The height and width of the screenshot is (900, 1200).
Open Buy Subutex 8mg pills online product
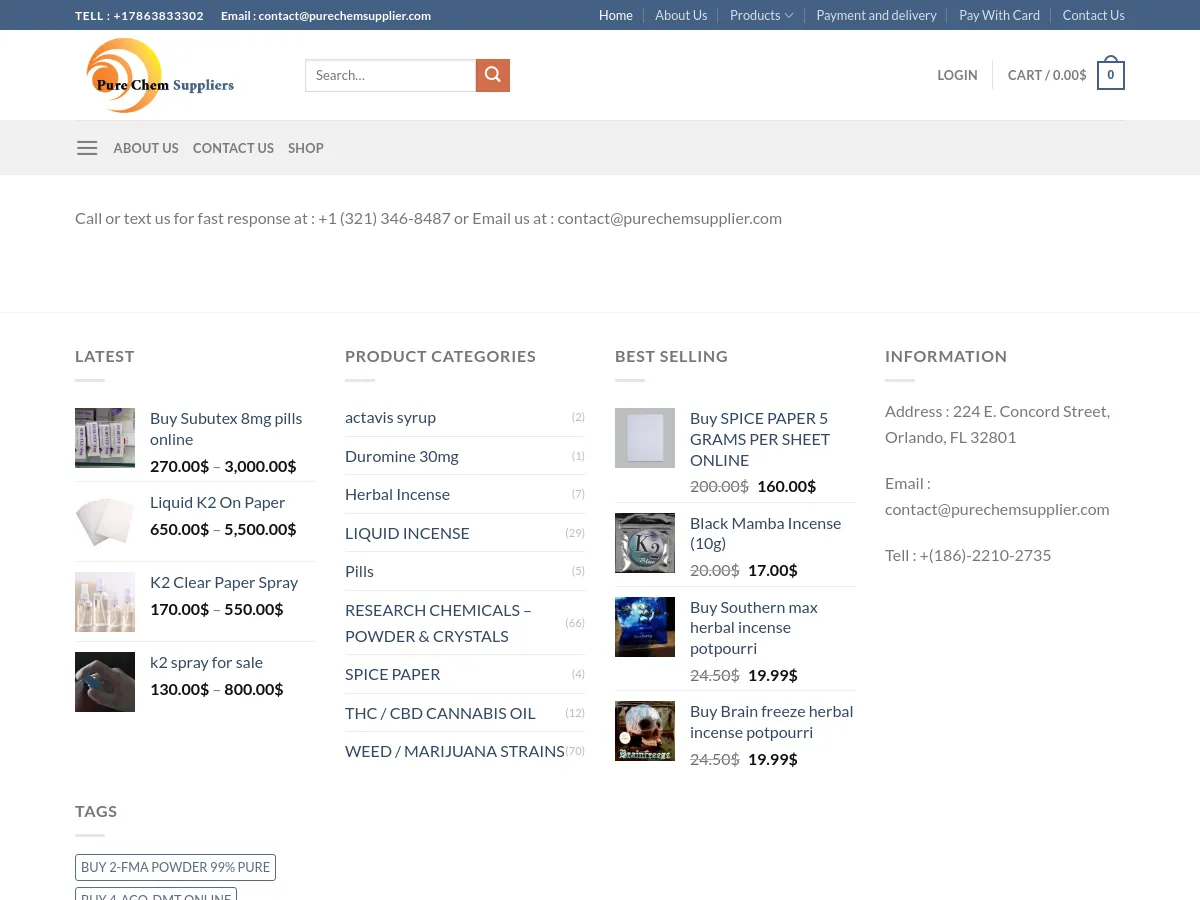226,427
